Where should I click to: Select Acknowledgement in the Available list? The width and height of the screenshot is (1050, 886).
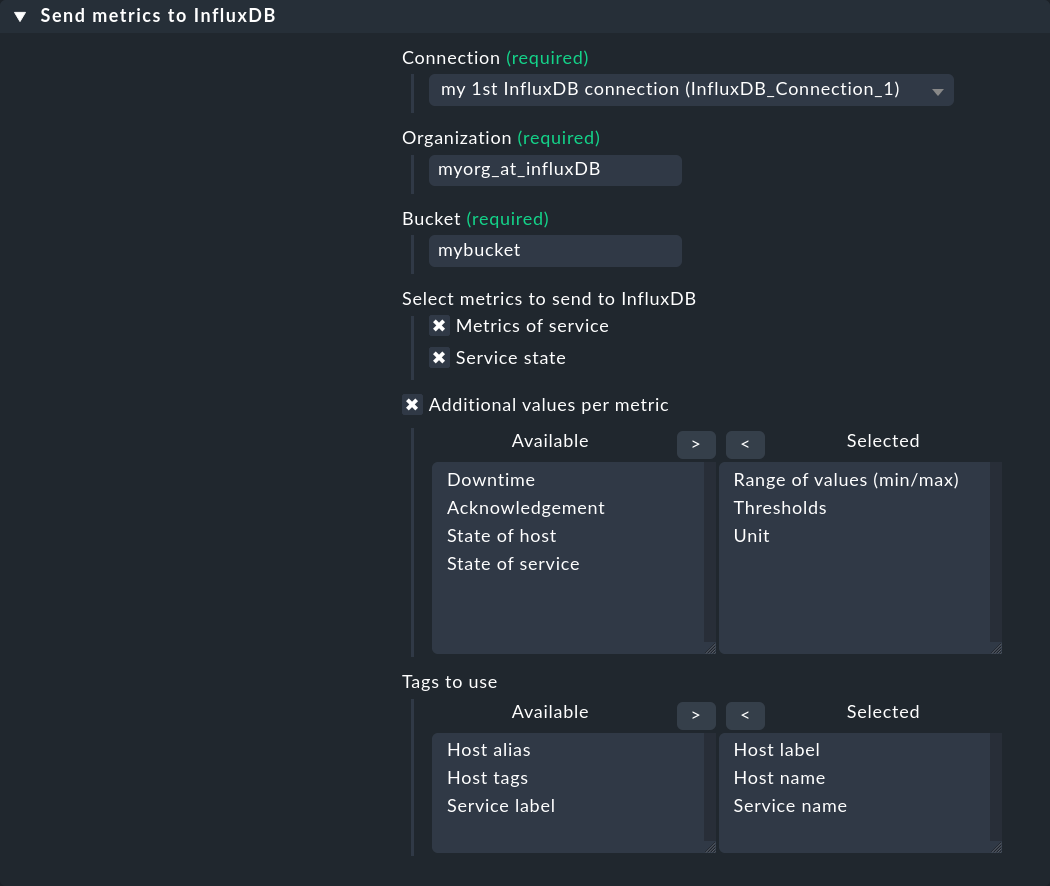526,508
